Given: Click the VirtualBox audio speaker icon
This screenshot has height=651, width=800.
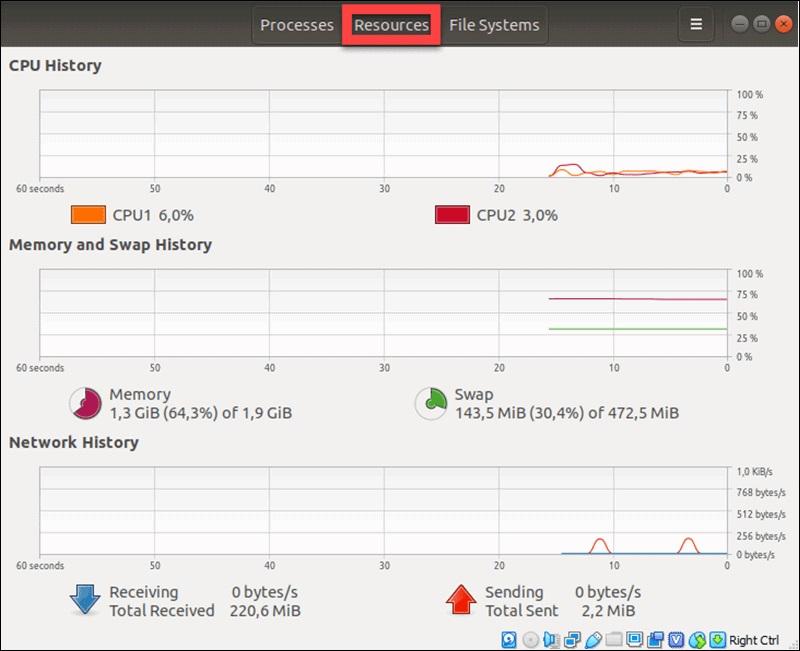Looking at the screenshot, I should click(x=551, y=639).
